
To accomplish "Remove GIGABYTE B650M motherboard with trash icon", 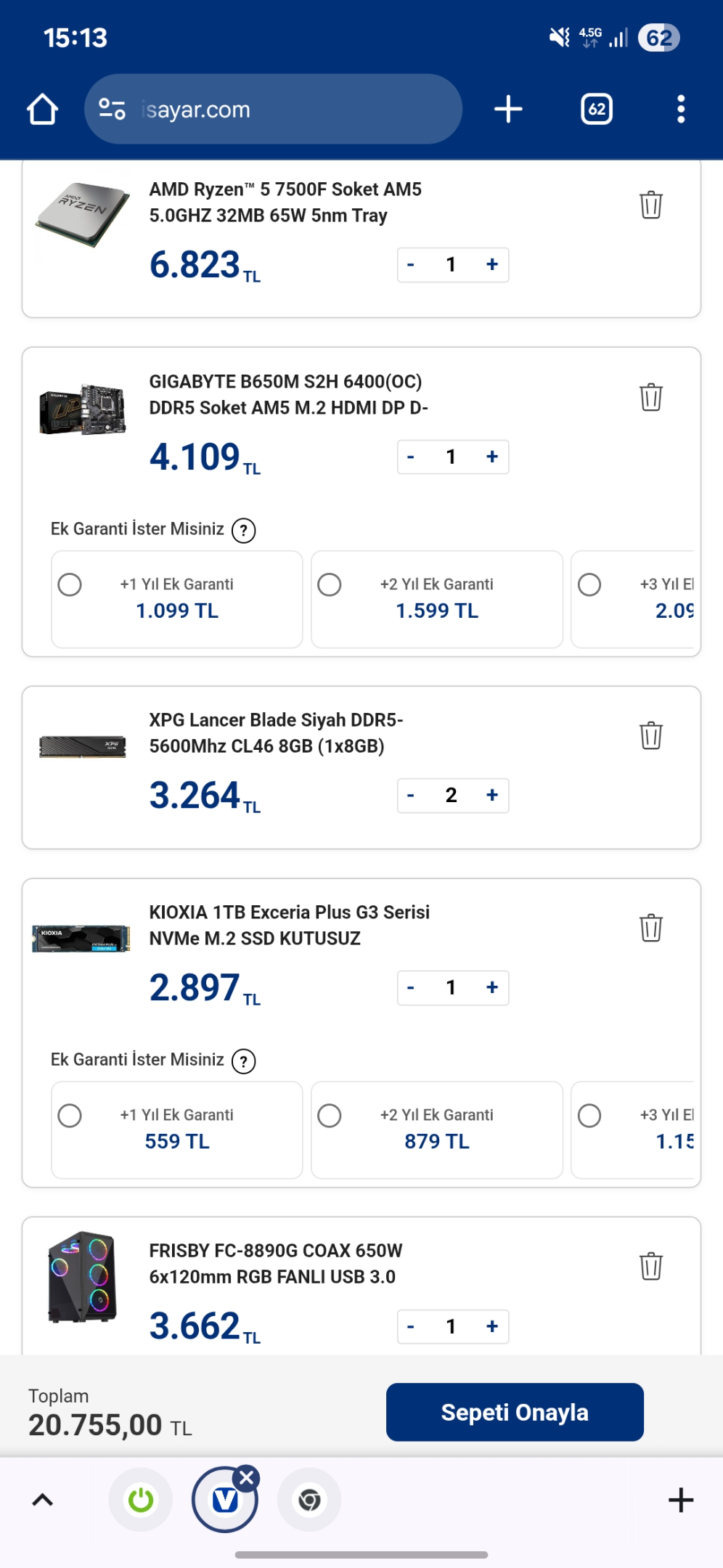I will click(x=651, y=397).
